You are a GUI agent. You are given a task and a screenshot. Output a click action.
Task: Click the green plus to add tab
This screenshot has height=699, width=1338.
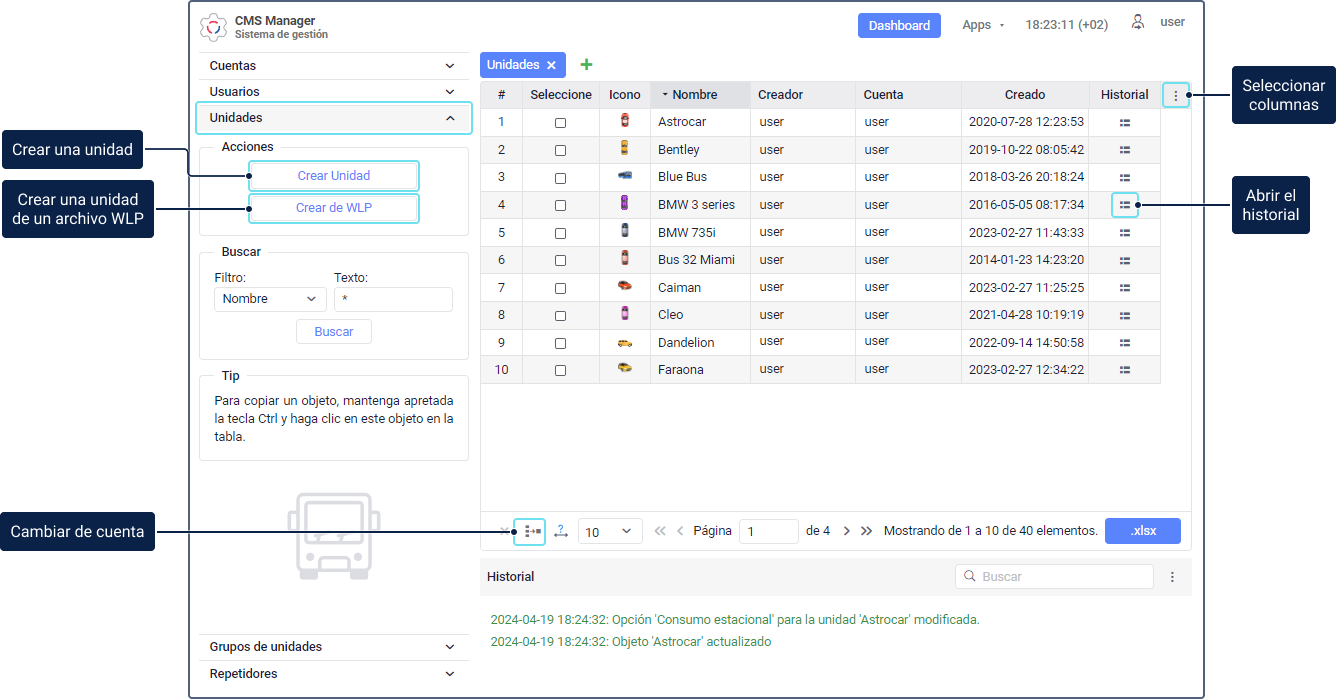pyautogui.click(x=586, y=65)
